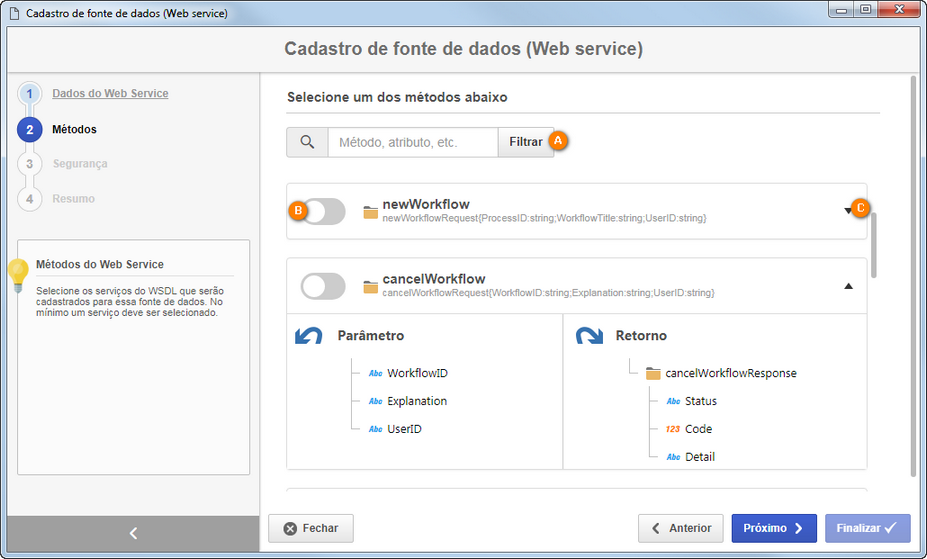Select step 4 Resumo
Image resolution: width=927 pixels, height=559 pixels.
click(73, 199)
